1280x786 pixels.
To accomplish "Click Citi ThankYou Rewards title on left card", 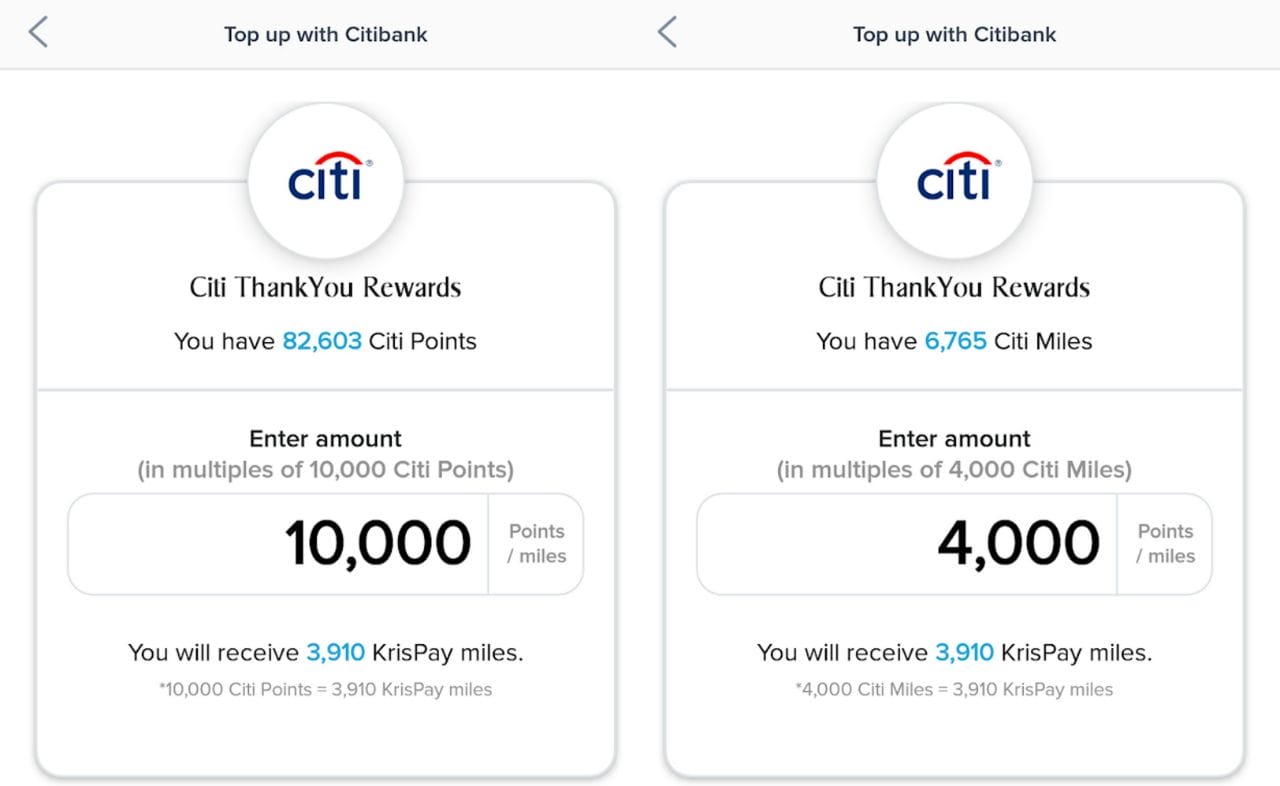I will pos(325,287).
